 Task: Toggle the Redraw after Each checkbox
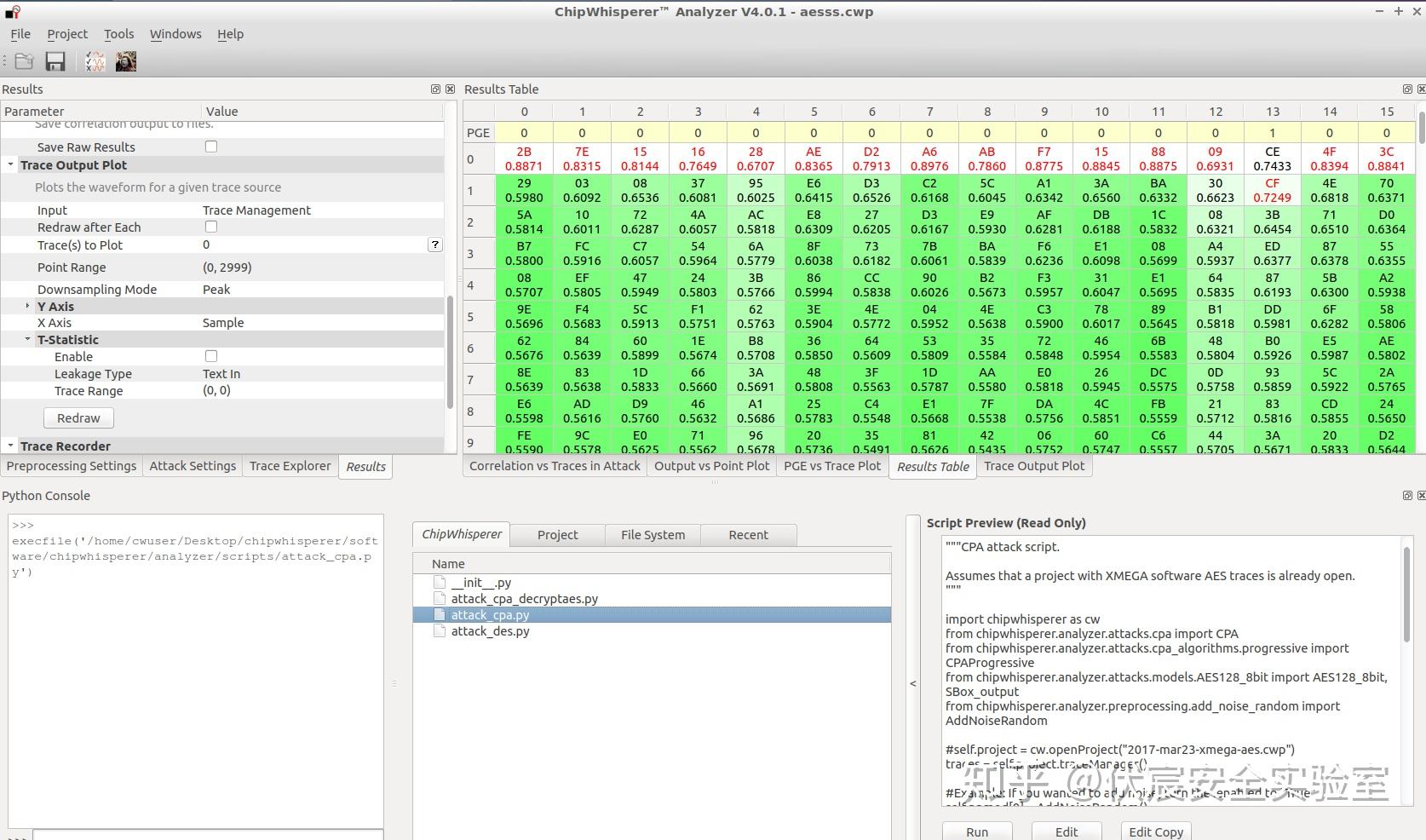(211, 227)
